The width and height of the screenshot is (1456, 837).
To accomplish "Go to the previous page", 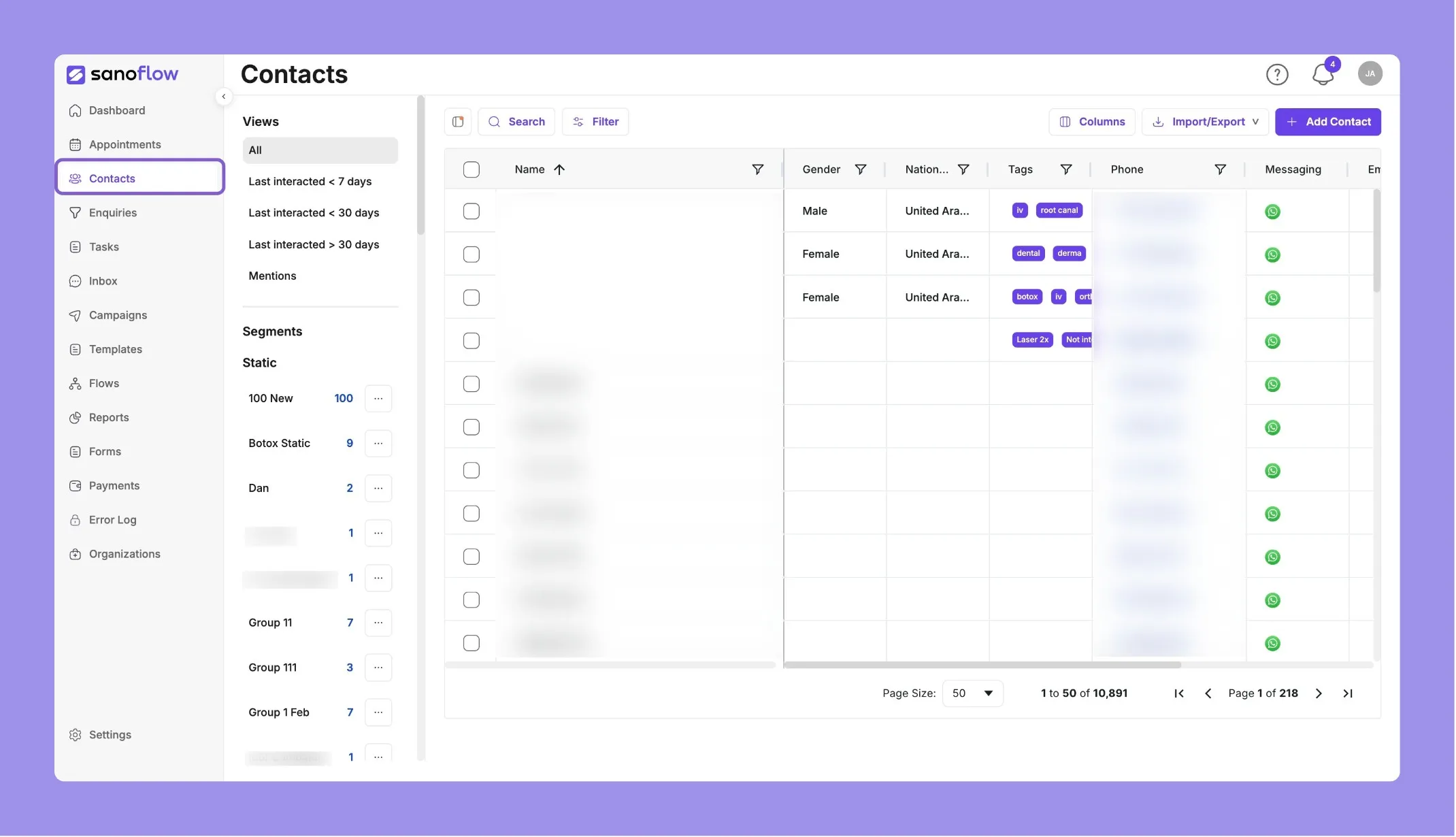I will [x=1208, y=693].
